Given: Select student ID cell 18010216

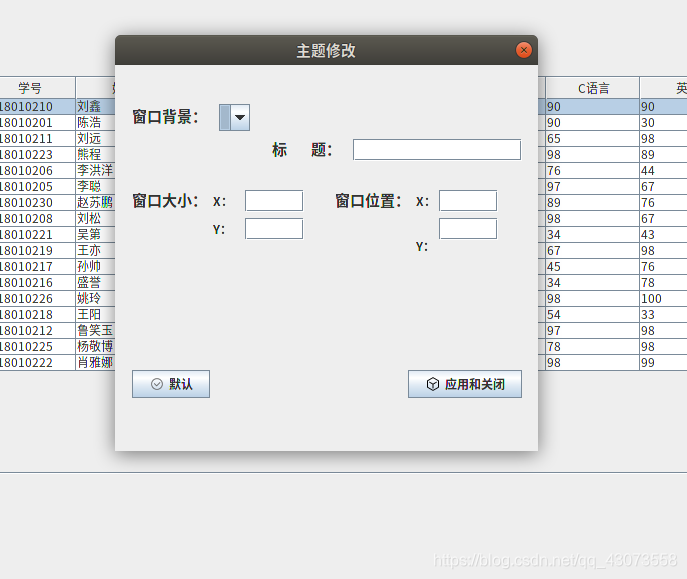Looking at the screenshot, I should [38, 282].
